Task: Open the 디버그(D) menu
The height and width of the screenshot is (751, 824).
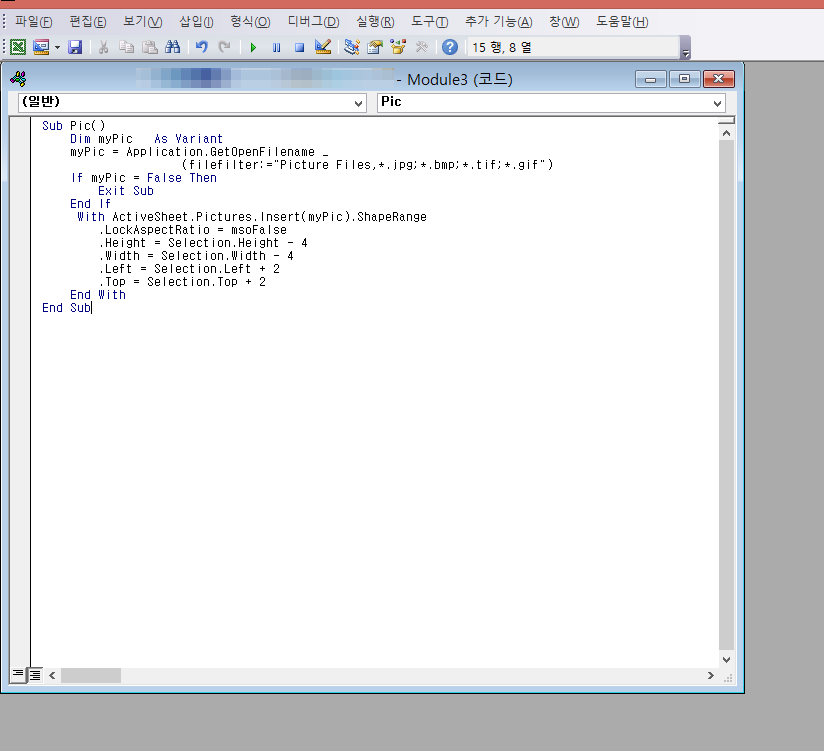Action: click(x=313, y=22)
